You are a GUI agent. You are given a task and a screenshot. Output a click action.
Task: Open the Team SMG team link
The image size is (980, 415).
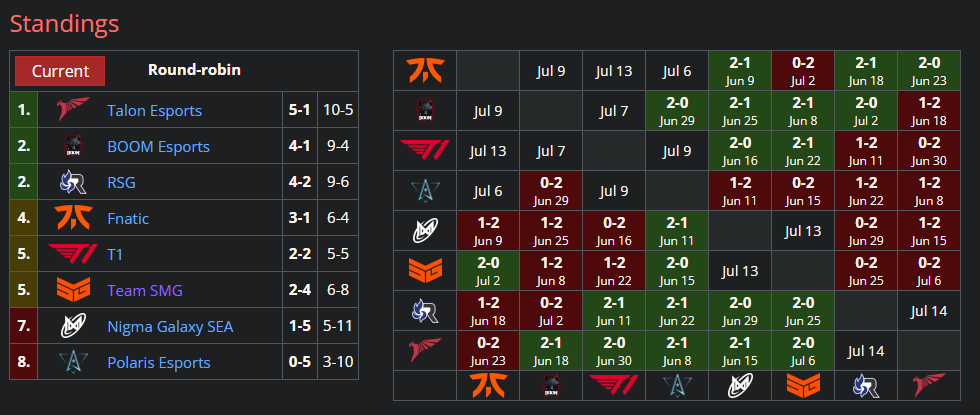145,291
